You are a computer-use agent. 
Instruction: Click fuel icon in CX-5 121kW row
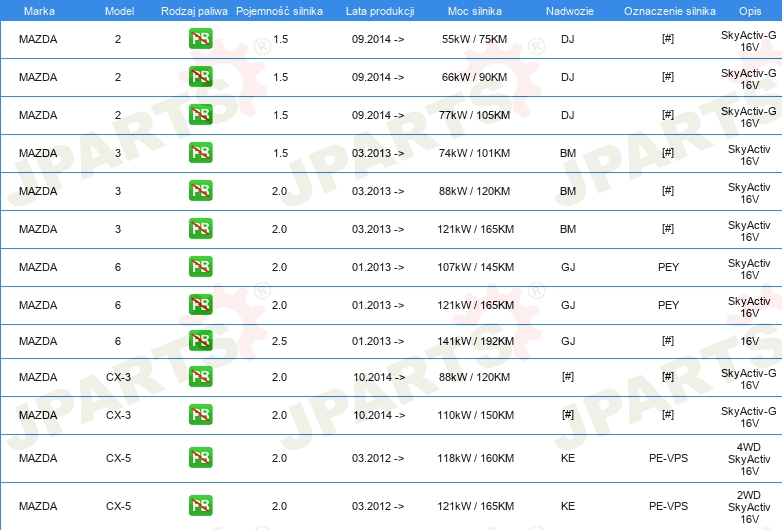tap(200, 505)
